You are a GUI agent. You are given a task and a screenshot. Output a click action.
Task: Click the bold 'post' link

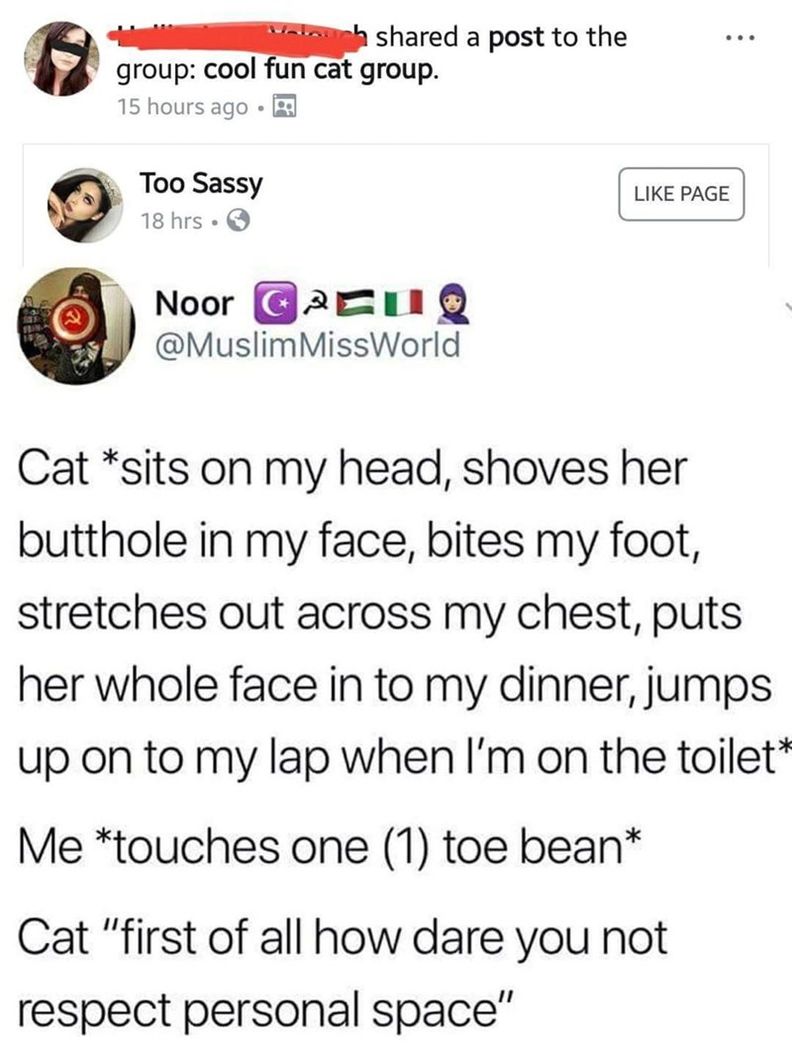pyautogui.click(x=516, y=37)
